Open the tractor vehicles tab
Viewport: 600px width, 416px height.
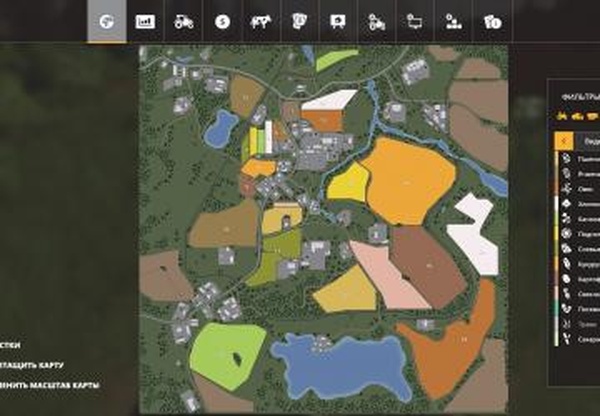tap(184, 22)
